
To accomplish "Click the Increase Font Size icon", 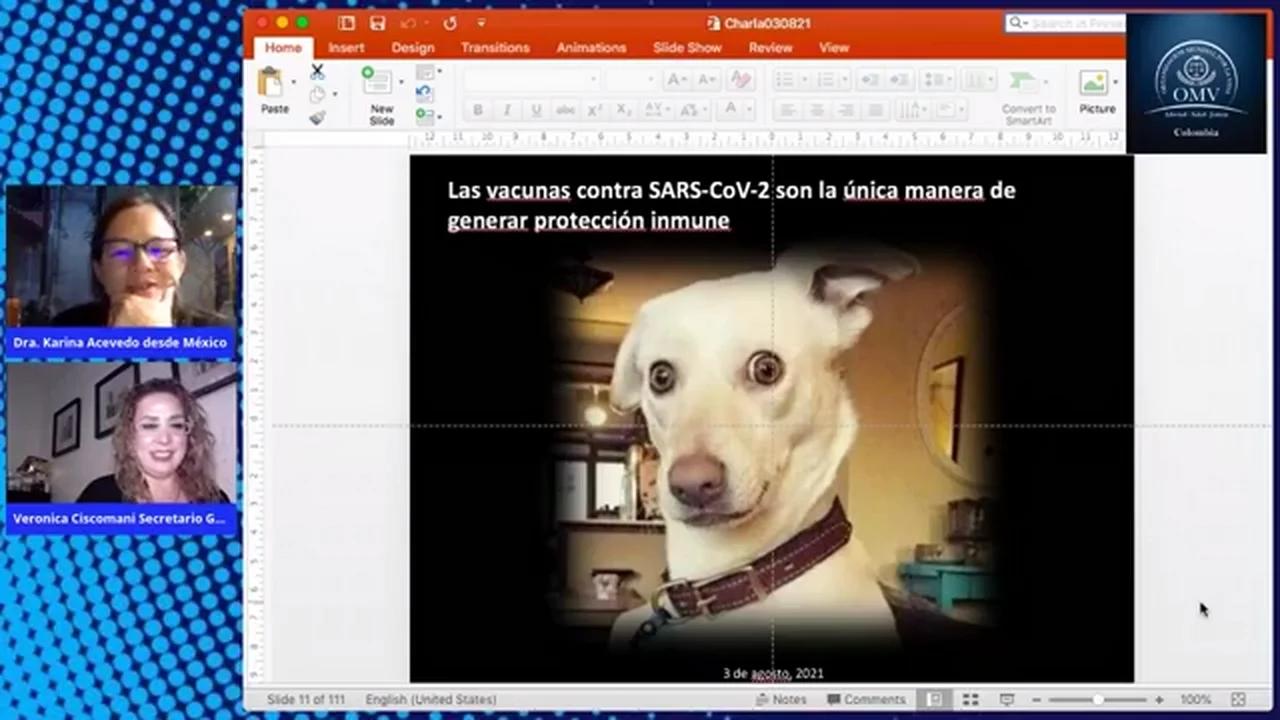I will coord(676,80).
